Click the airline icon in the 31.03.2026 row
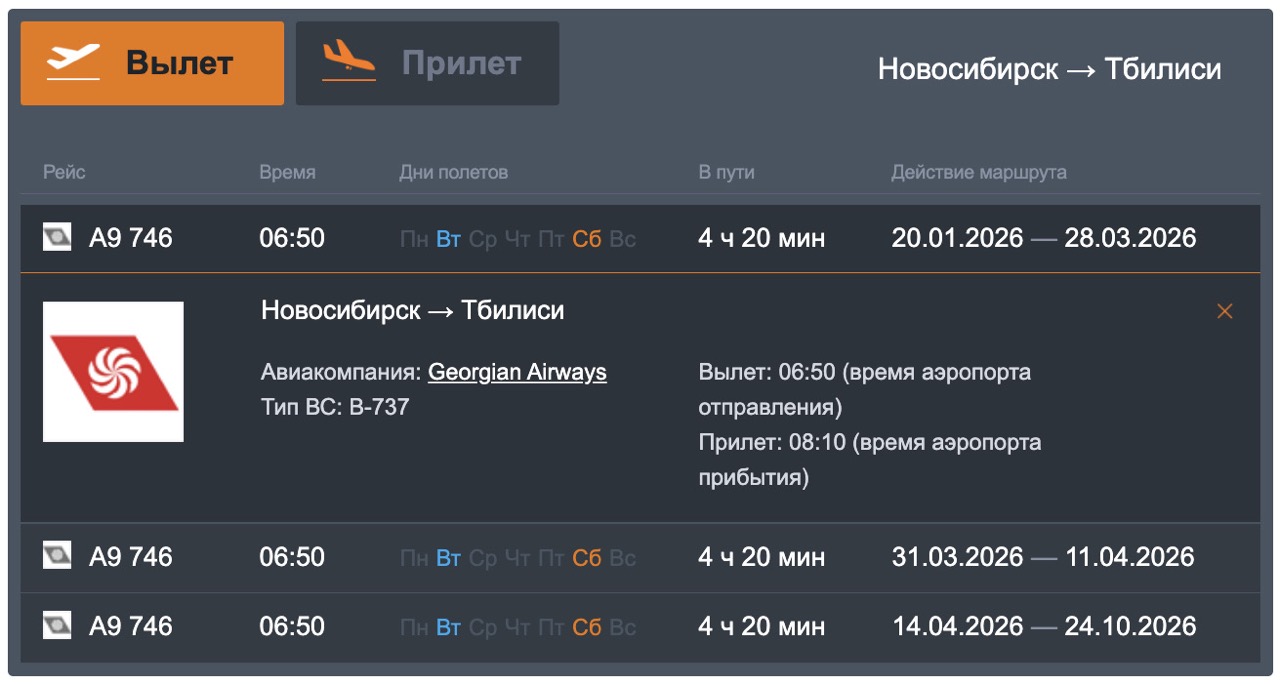This screenshot has width=1280, height=684. click(57, 558)
